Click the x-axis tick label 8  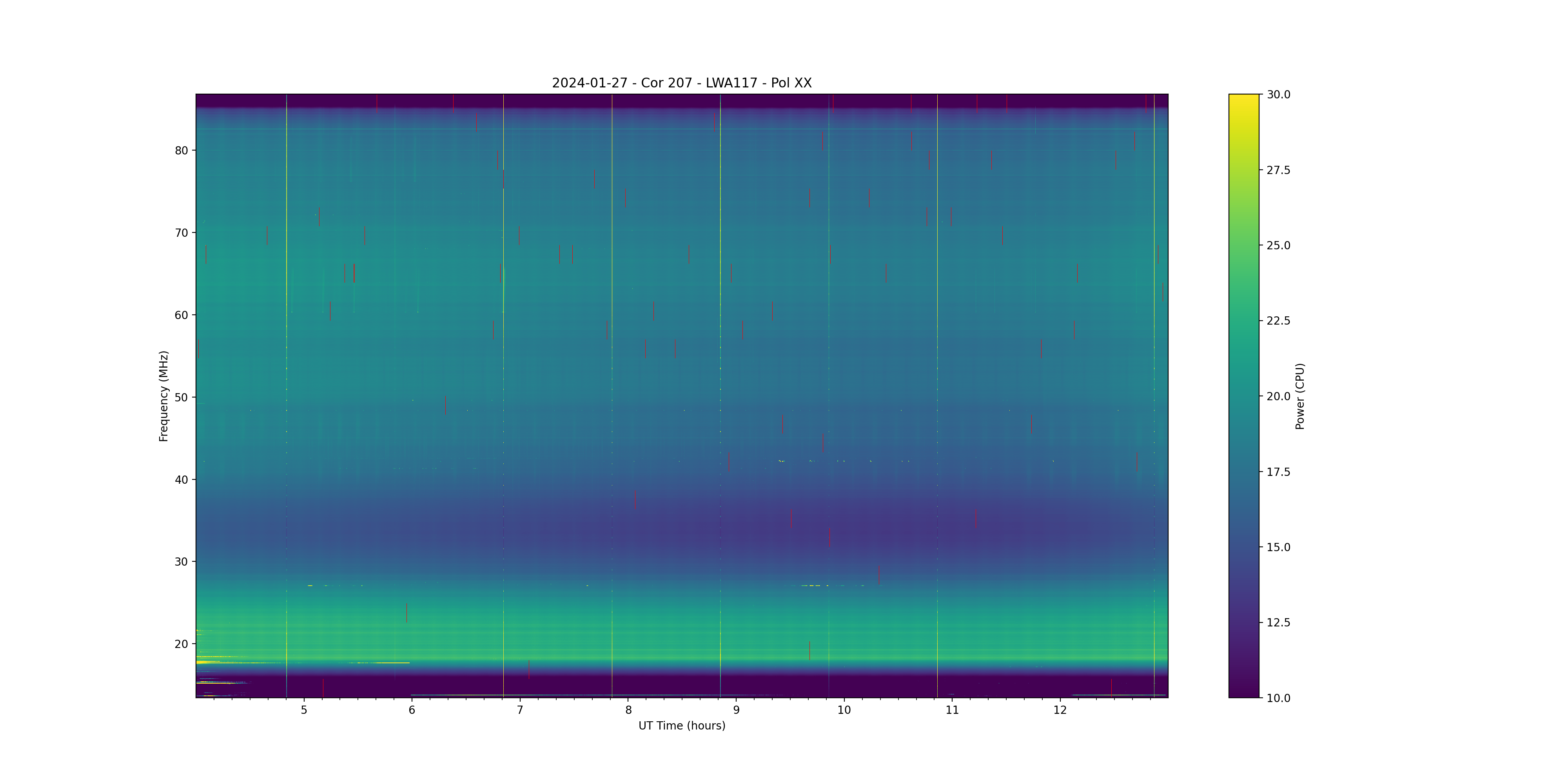(x=628, y=710)
